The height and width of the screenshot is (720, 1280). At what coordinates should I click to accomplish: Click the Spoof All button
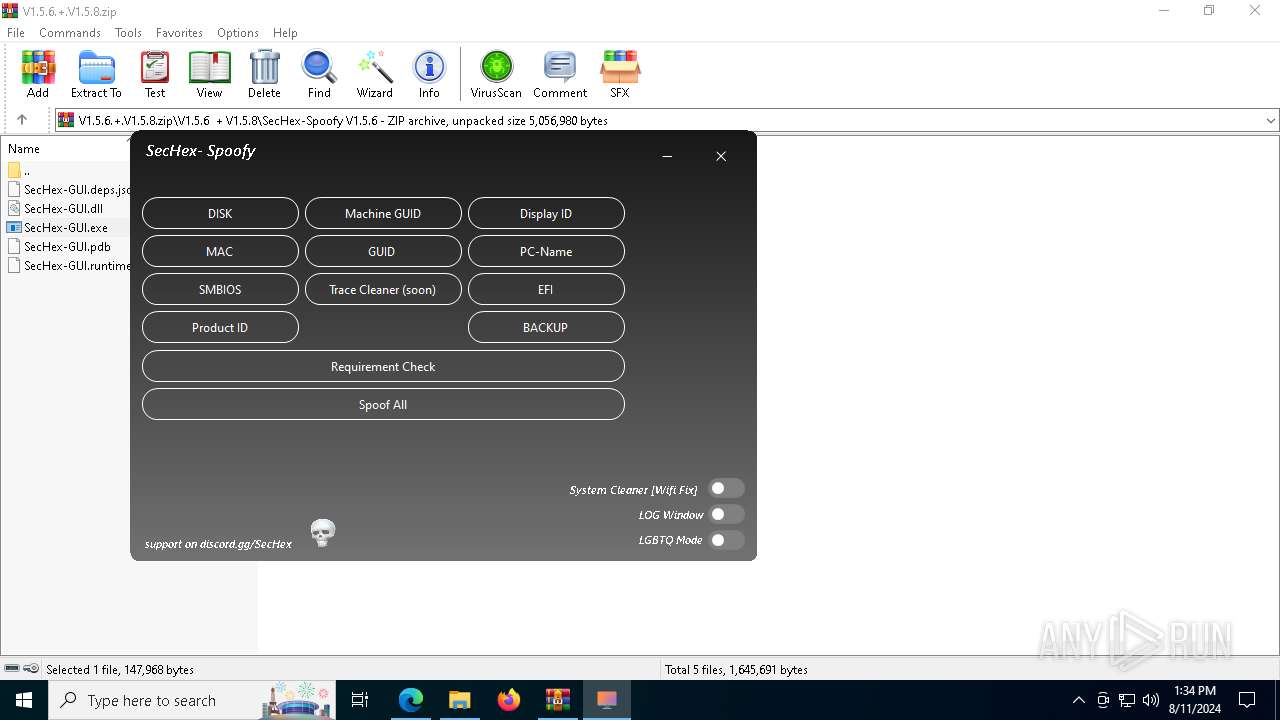point(383,404)
